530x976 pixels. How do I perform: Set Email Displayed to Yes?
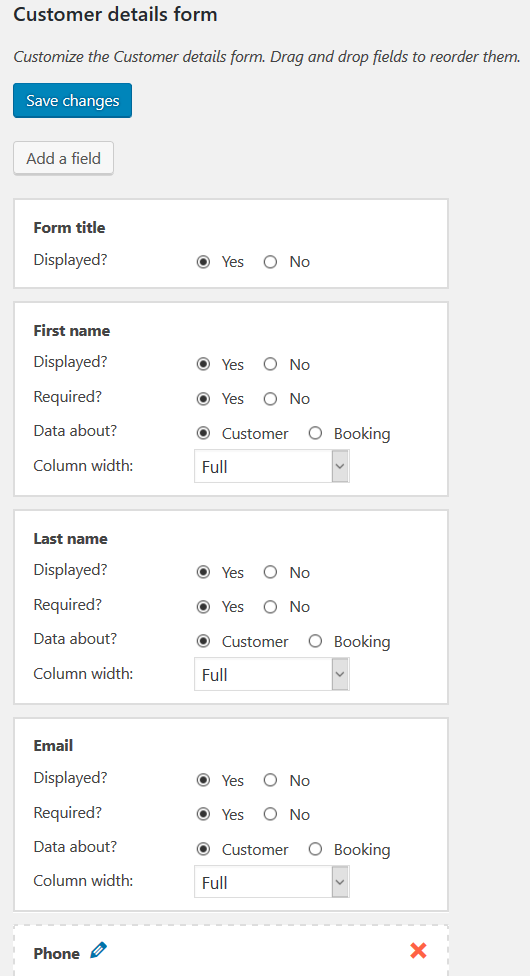tap(203, 780)
